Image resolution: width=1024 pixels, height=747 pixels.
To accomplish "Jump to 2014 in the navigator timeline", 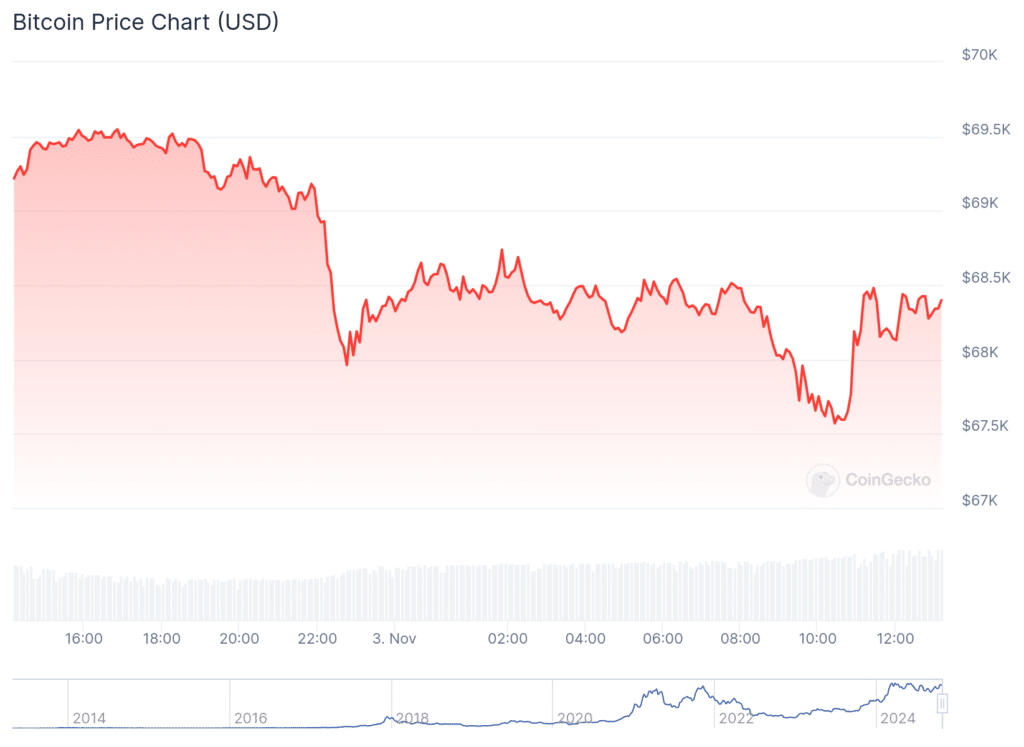I will pos(88,717).
